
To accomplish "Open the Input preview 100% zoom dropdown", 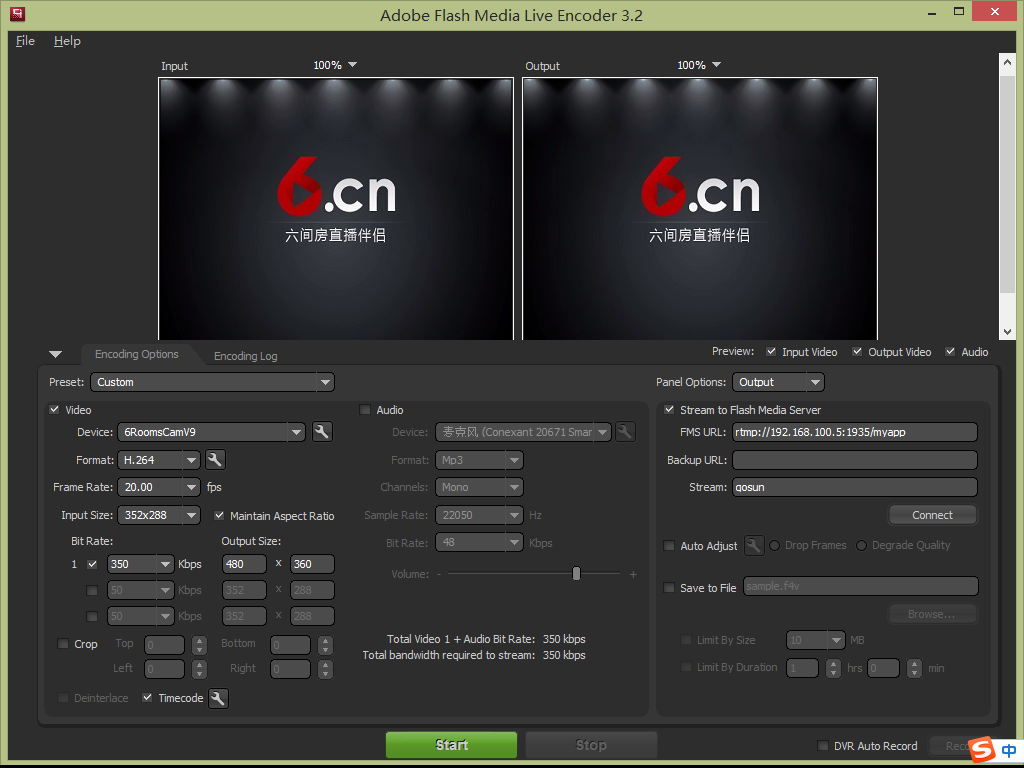I will [335, 65].
